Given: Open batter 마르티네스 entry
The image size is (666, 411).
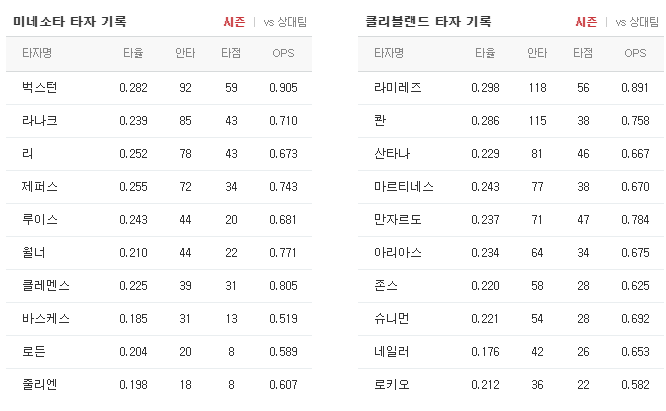Looking at the screenshot, I should click(404, 186).
